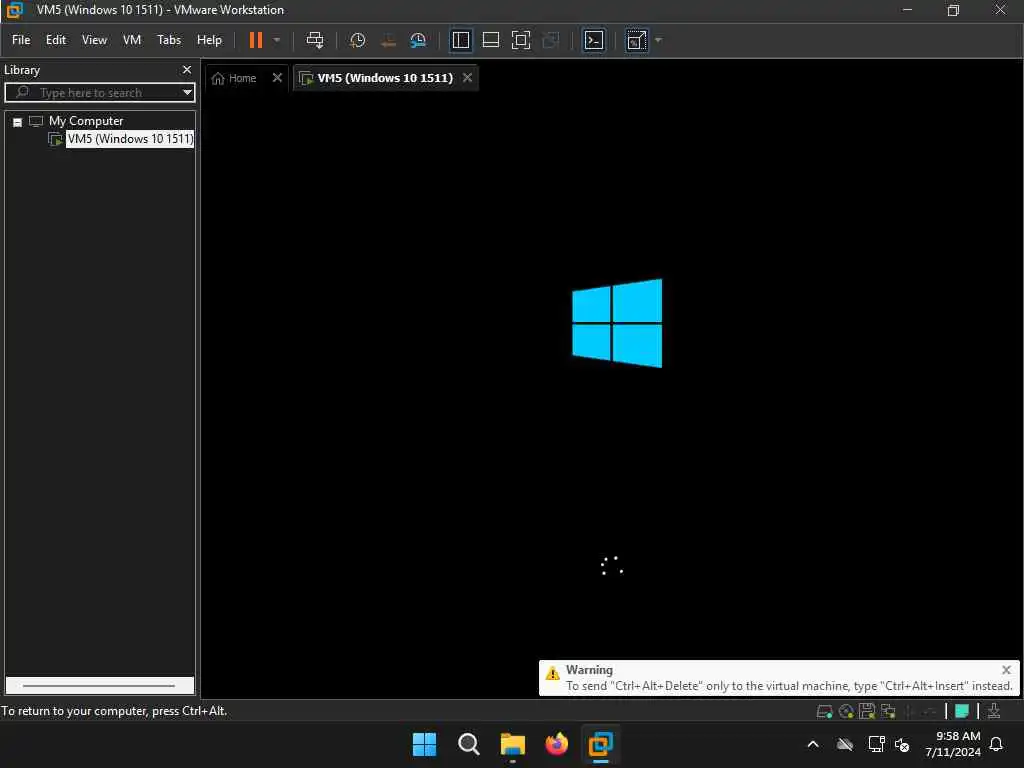
Task: Open the View menu
Action: point(94,40)
